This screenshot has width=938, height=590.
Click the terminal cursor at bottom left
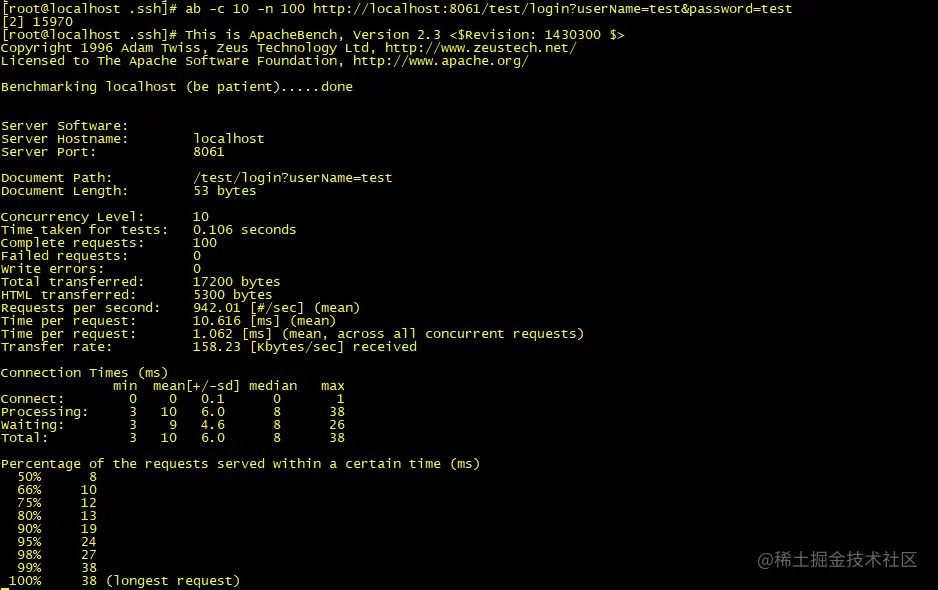click(5, 588)
